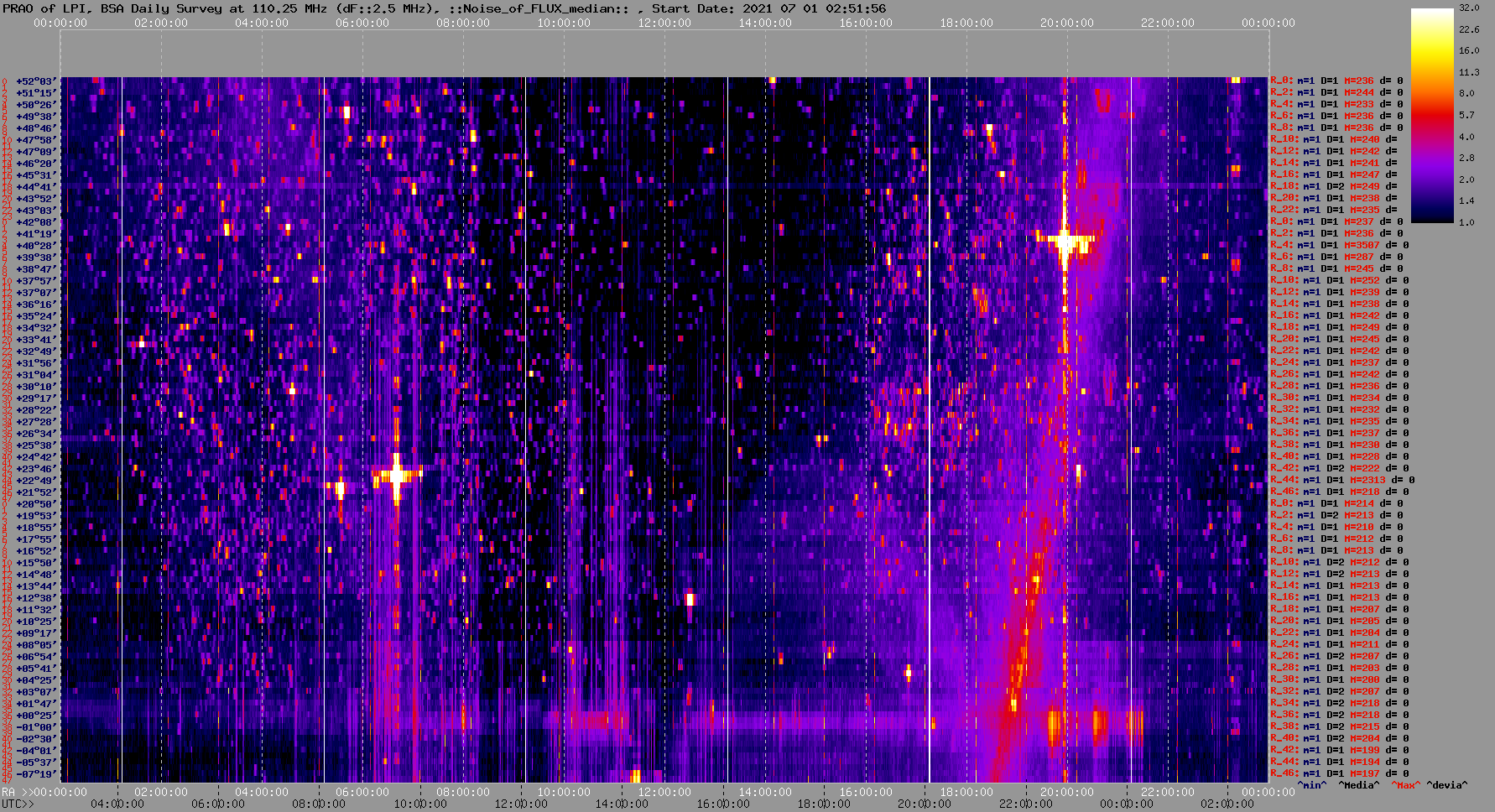Screen dimensions: 1495x812
Task: Click the bright cross source near +40°28'
Action: coord(1065,243)
